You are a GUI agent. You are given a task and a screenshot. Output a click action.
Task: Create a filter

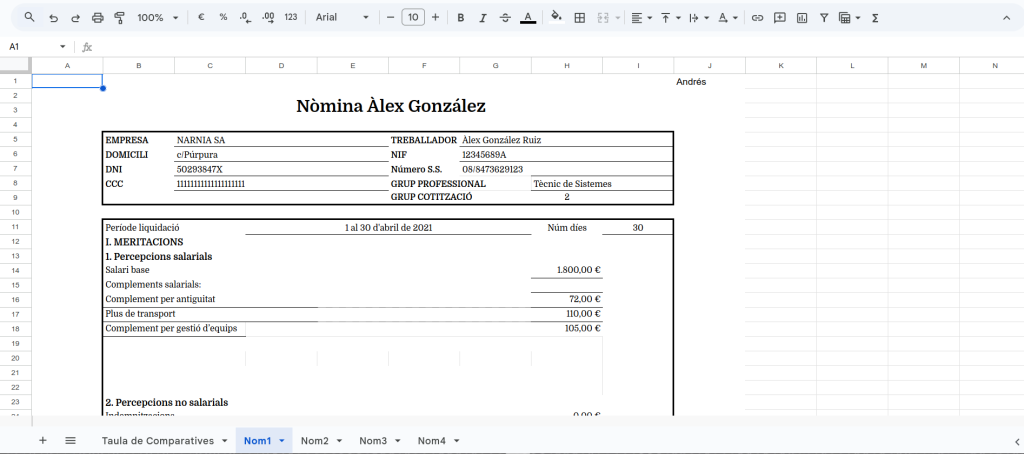click(x=824, y=18)
